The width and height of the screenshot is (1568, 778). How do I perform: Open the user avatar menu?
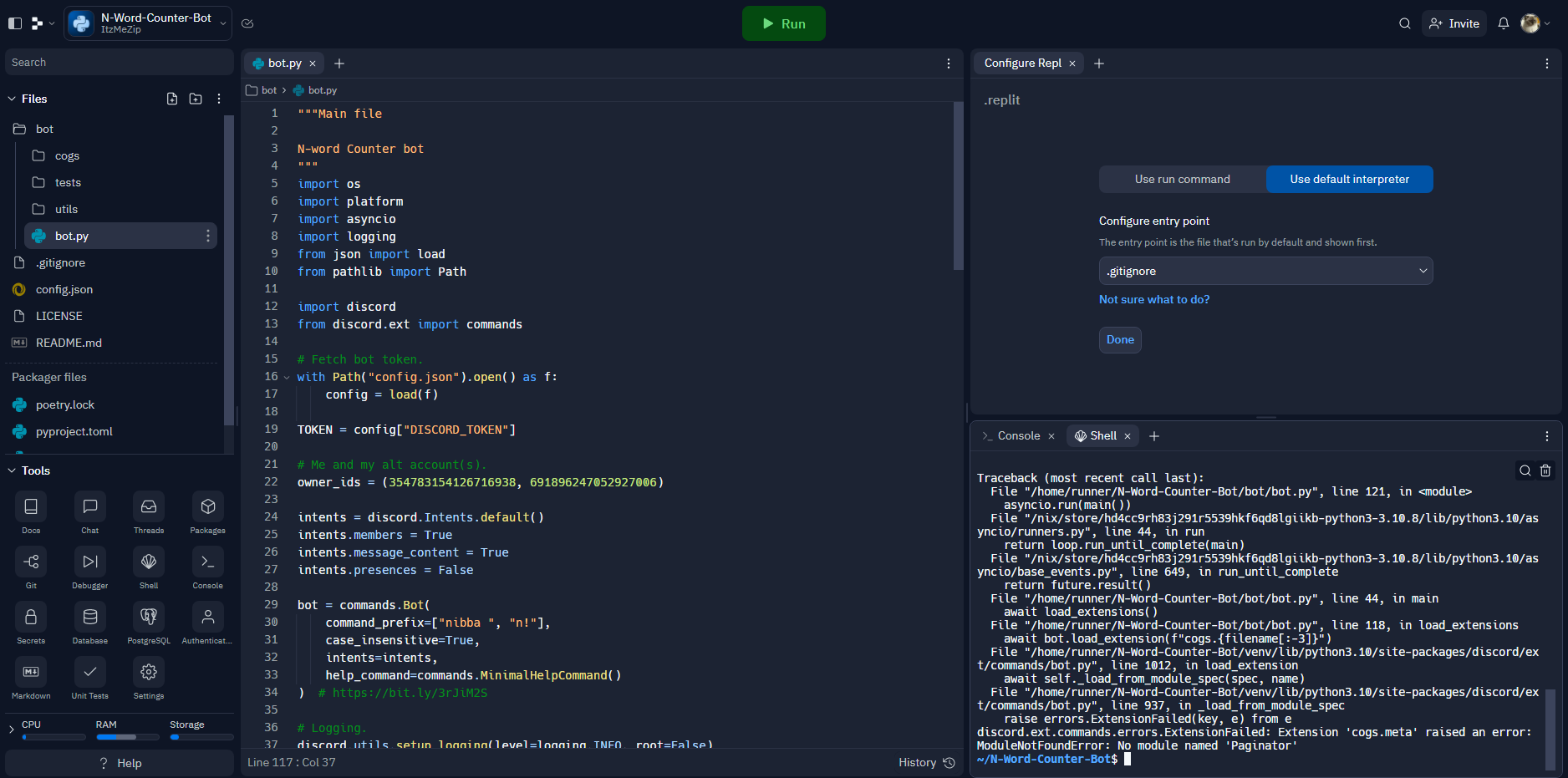click(1530, 23)
